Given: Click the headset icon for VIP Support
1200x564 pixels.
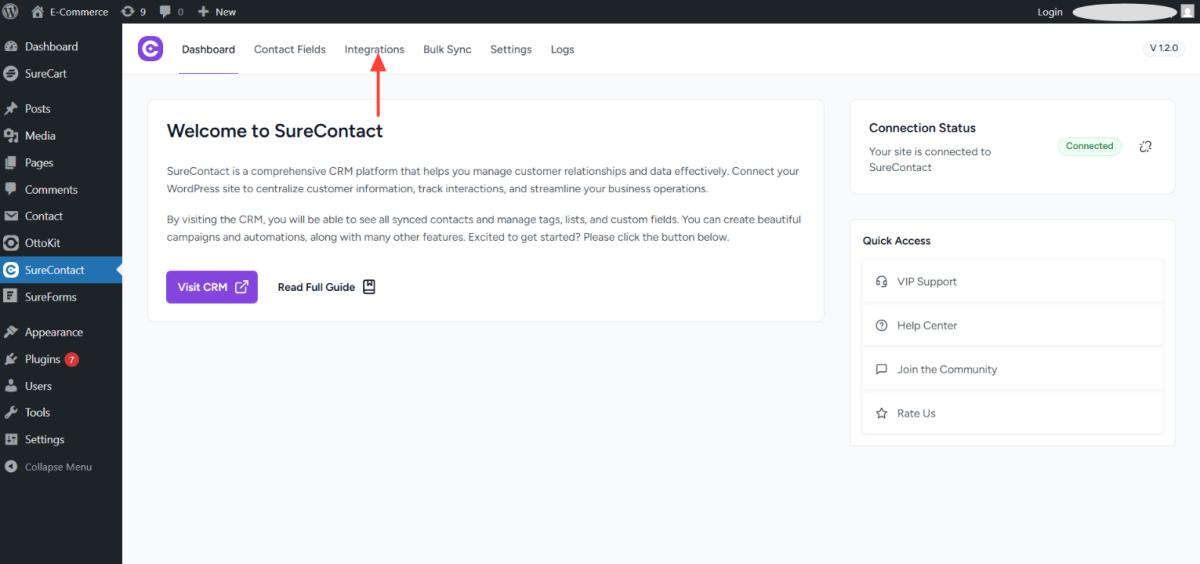Looking at the screenshot, I should [x=881, y=282].
